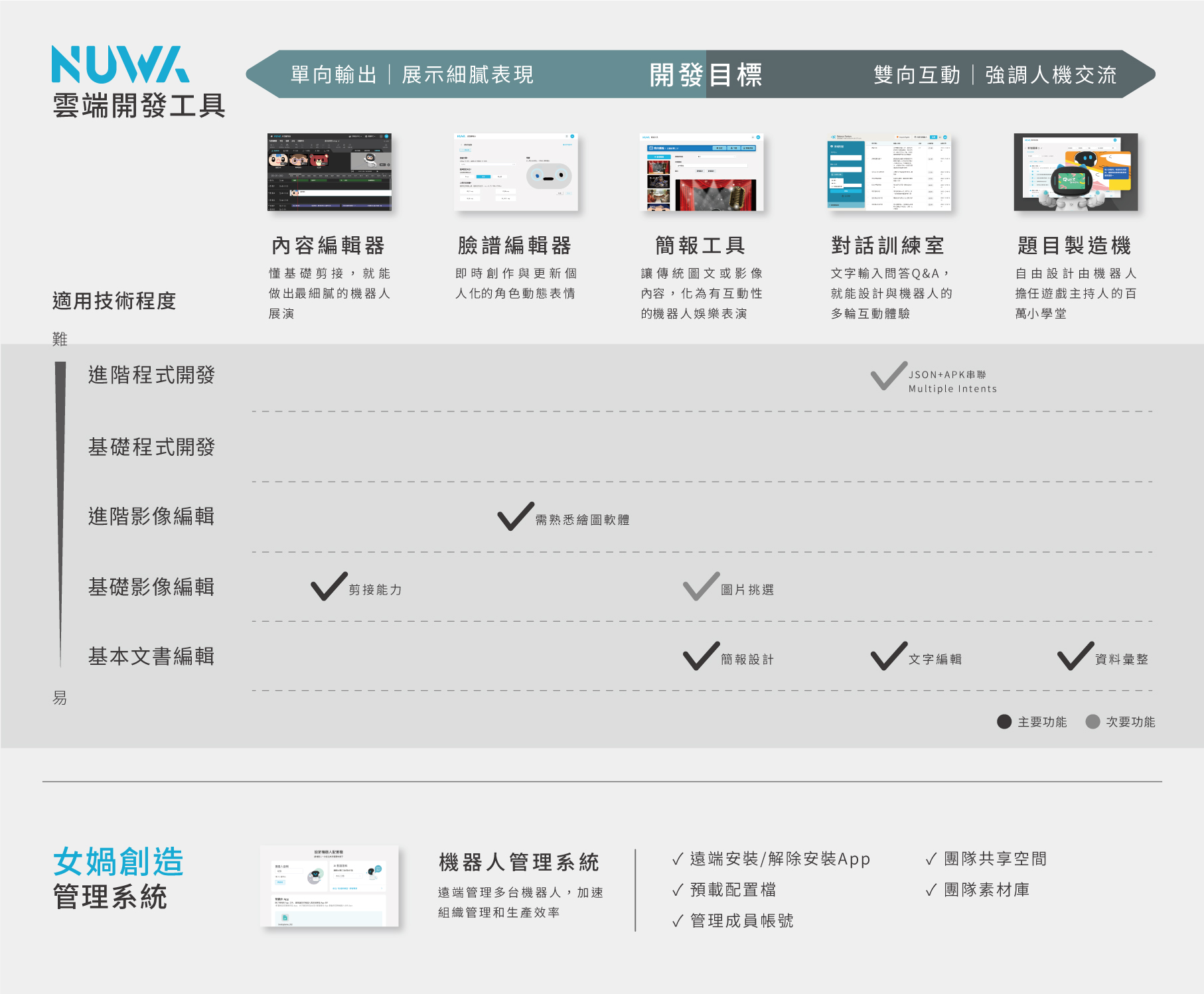Click the 開發目標 banner title
The height and width of the screenshot is (994, 1204).
(x=706, y=74)
